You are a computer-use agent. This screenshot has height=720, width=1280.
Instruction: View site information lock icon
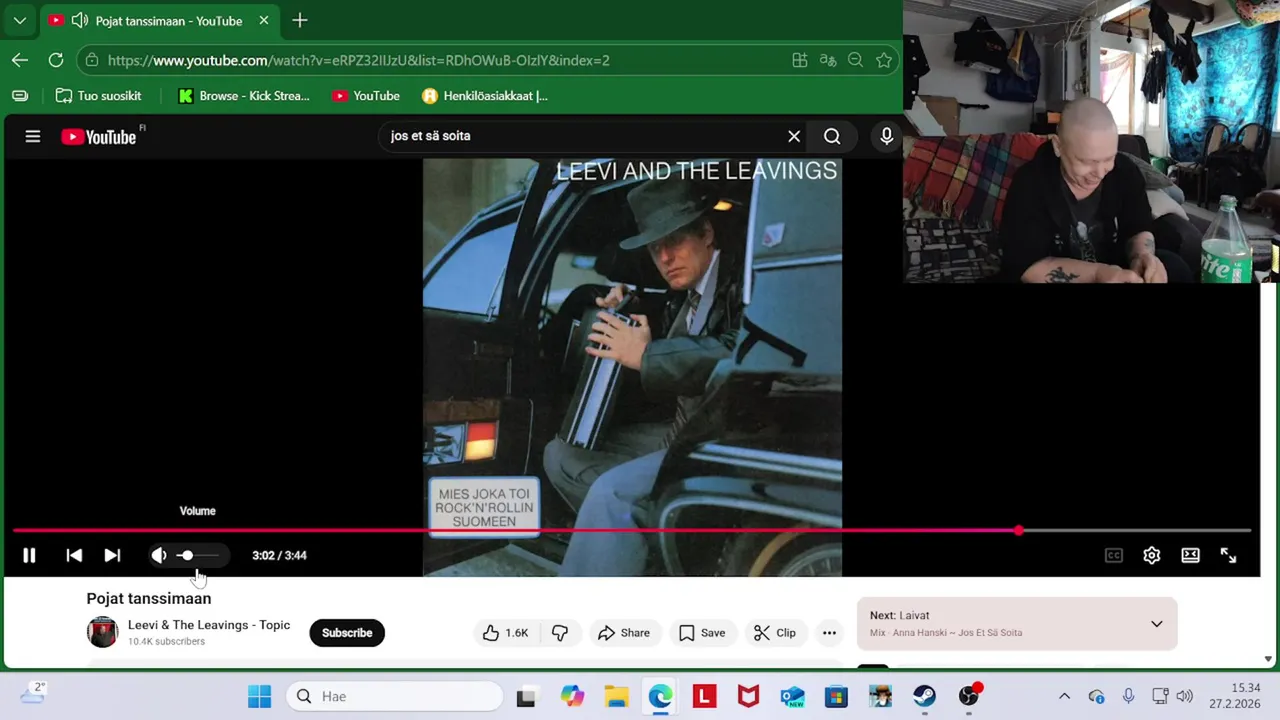[x=91, y=60]
